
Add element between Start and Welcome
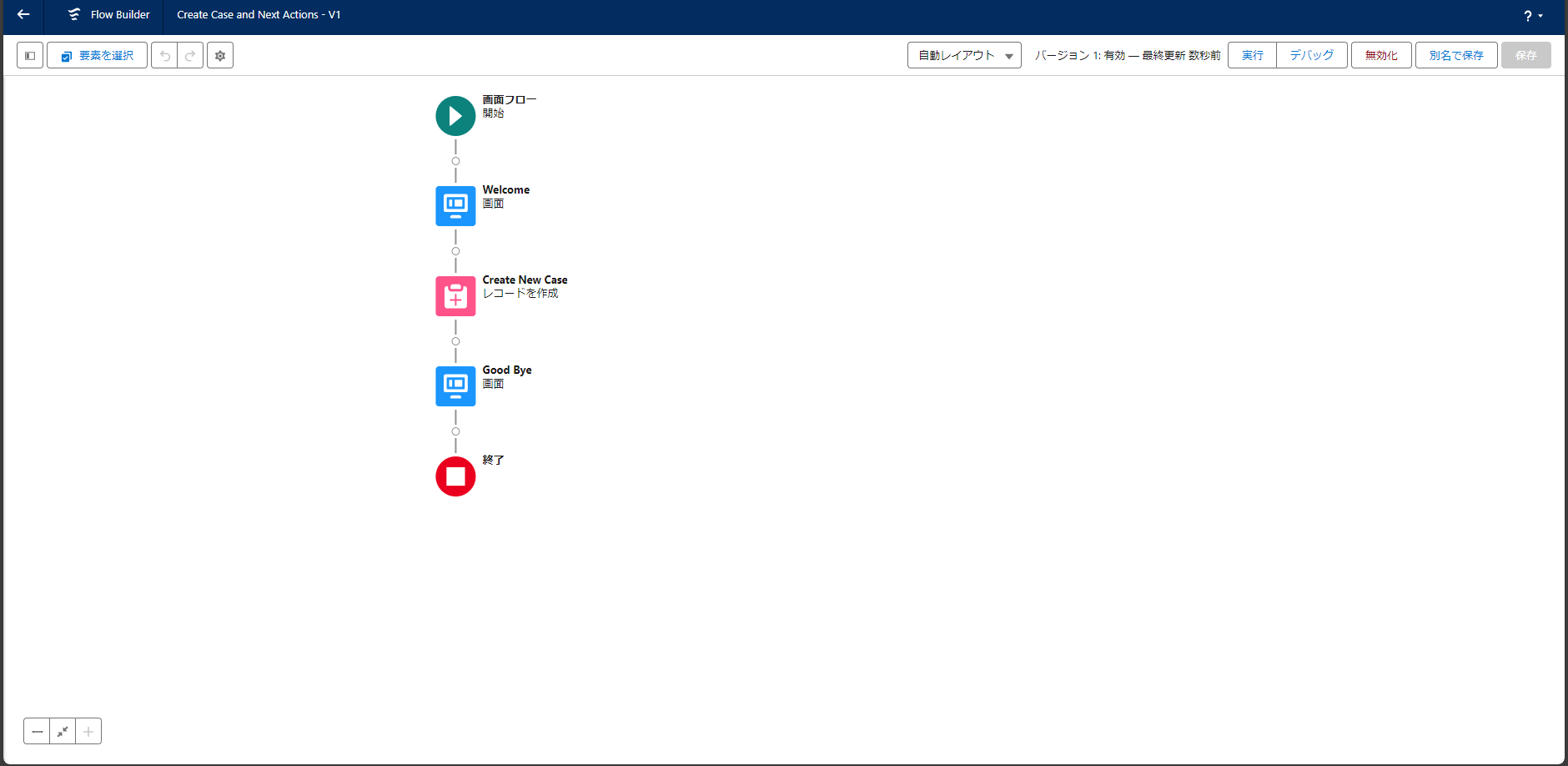pos(455,161)
